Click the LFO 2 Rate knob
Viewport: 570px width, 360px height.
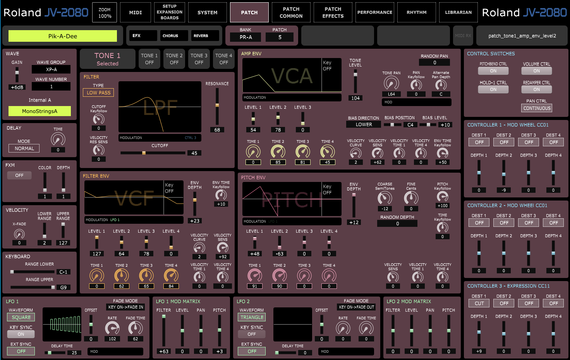(343, 328)
